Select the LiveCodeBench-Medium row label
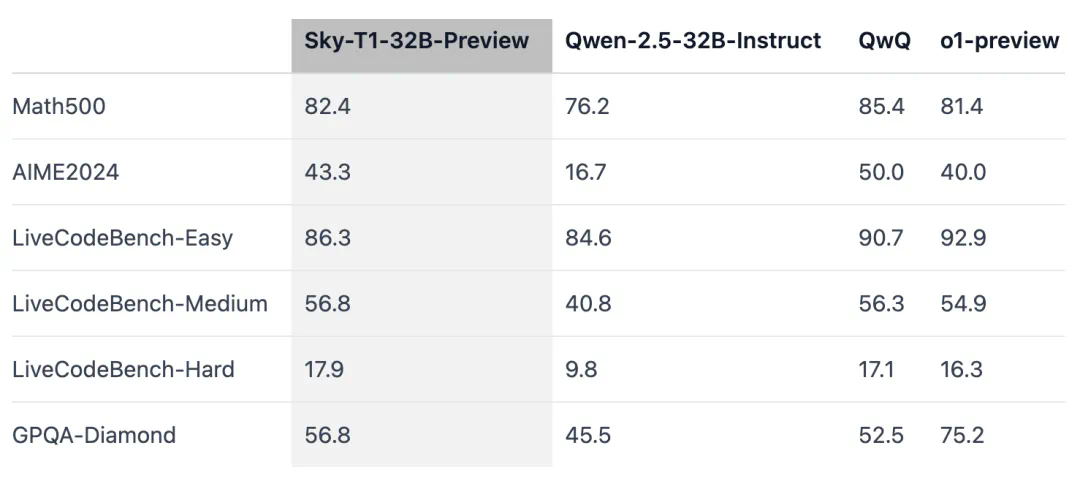The image size is (1080, 478). (140, 304)
